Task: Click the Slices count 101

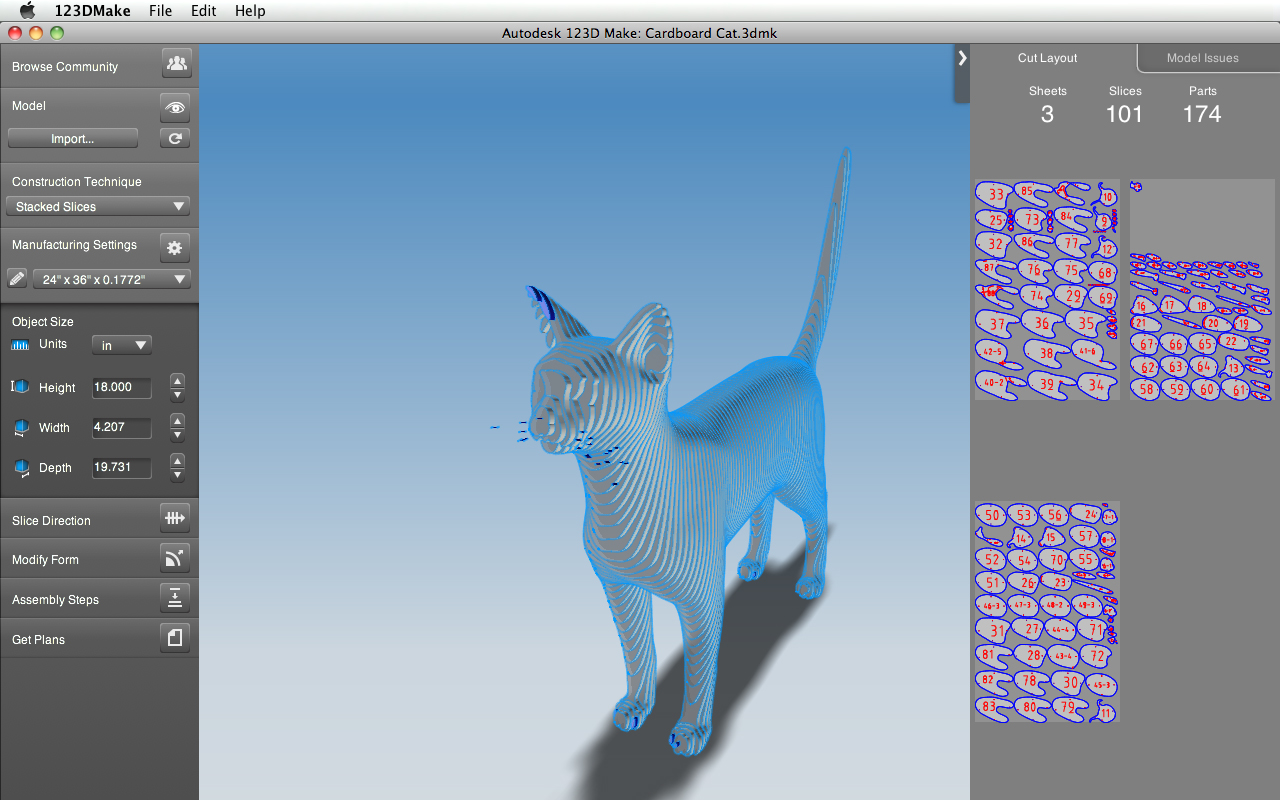Action: (1124, 114)
